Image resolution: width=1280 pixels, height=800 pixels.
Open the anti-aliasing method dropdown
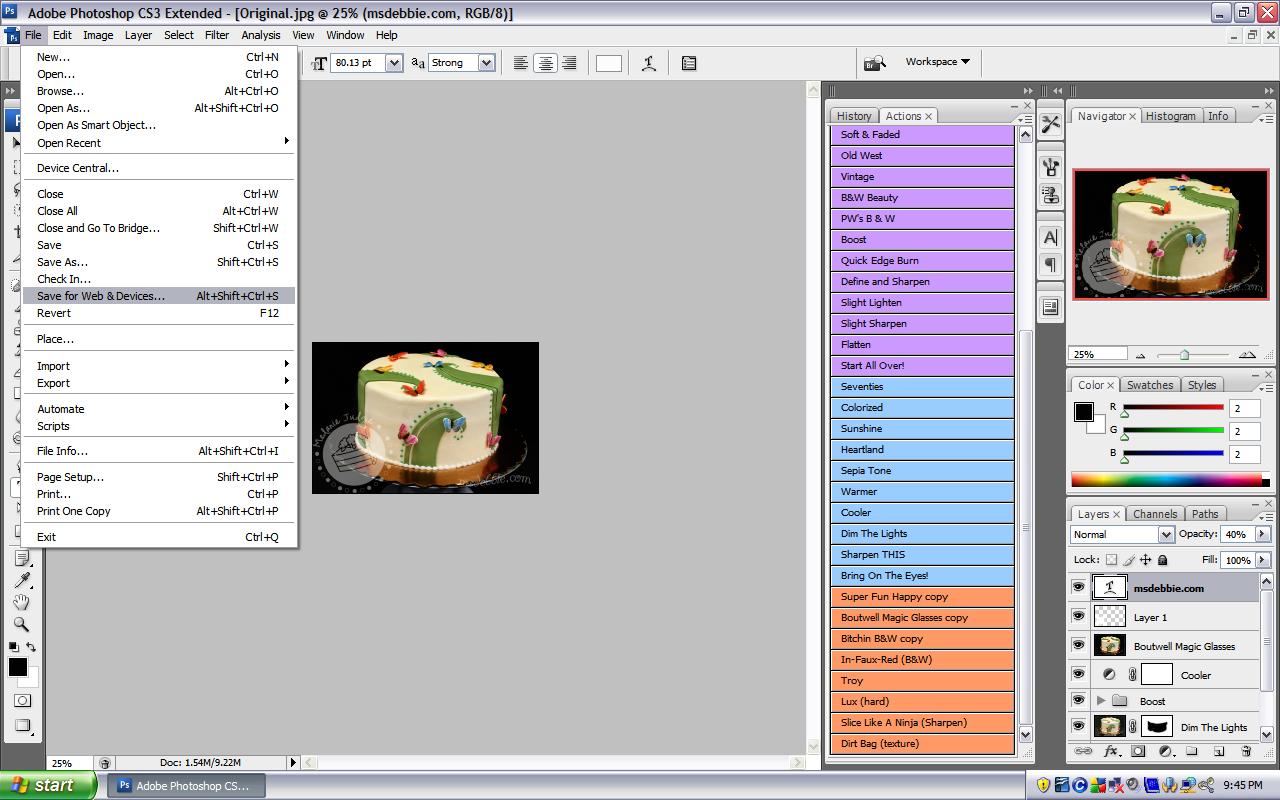487,63
